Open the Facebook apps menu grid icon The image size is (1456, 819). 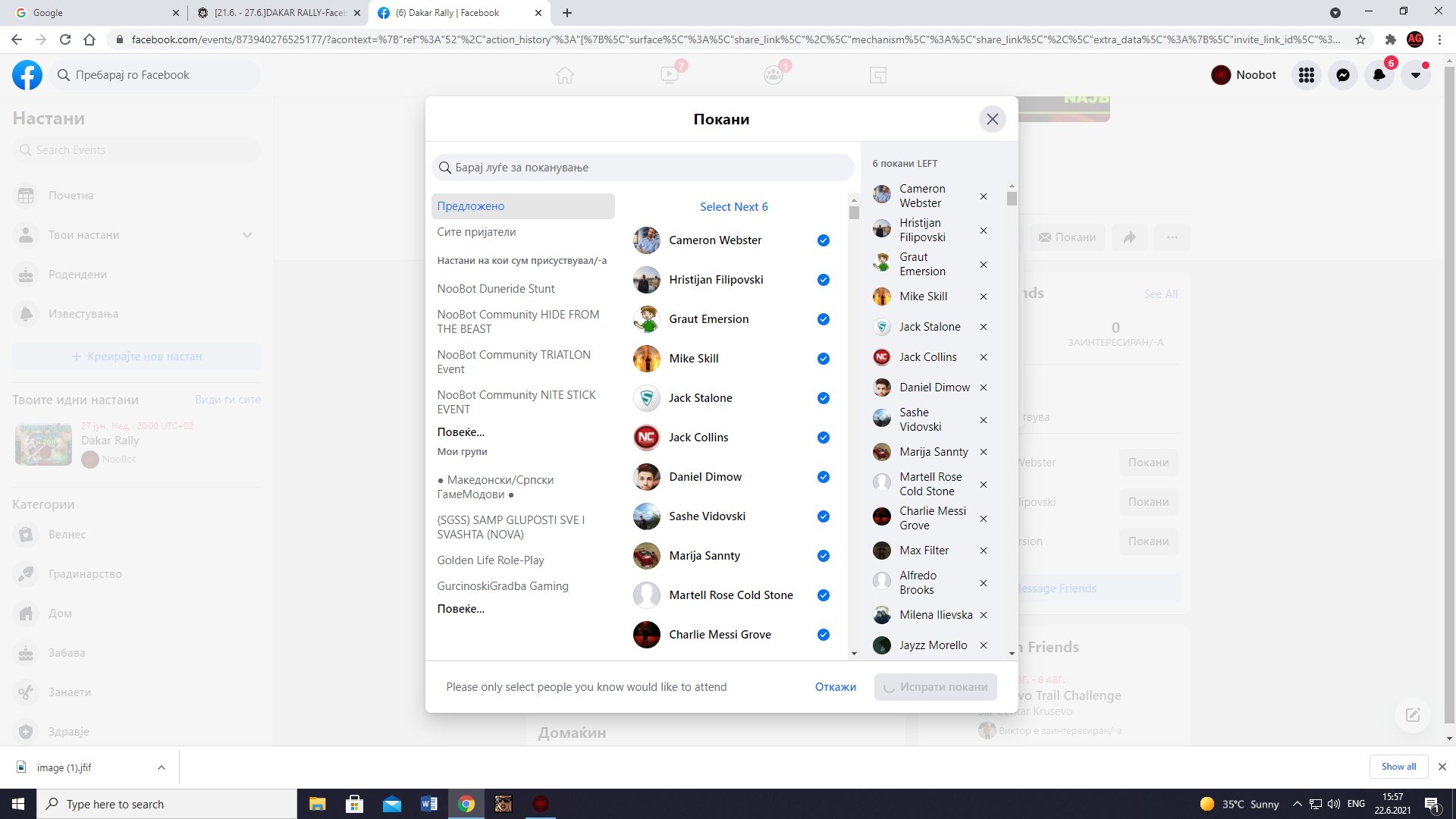(1306, 75)
